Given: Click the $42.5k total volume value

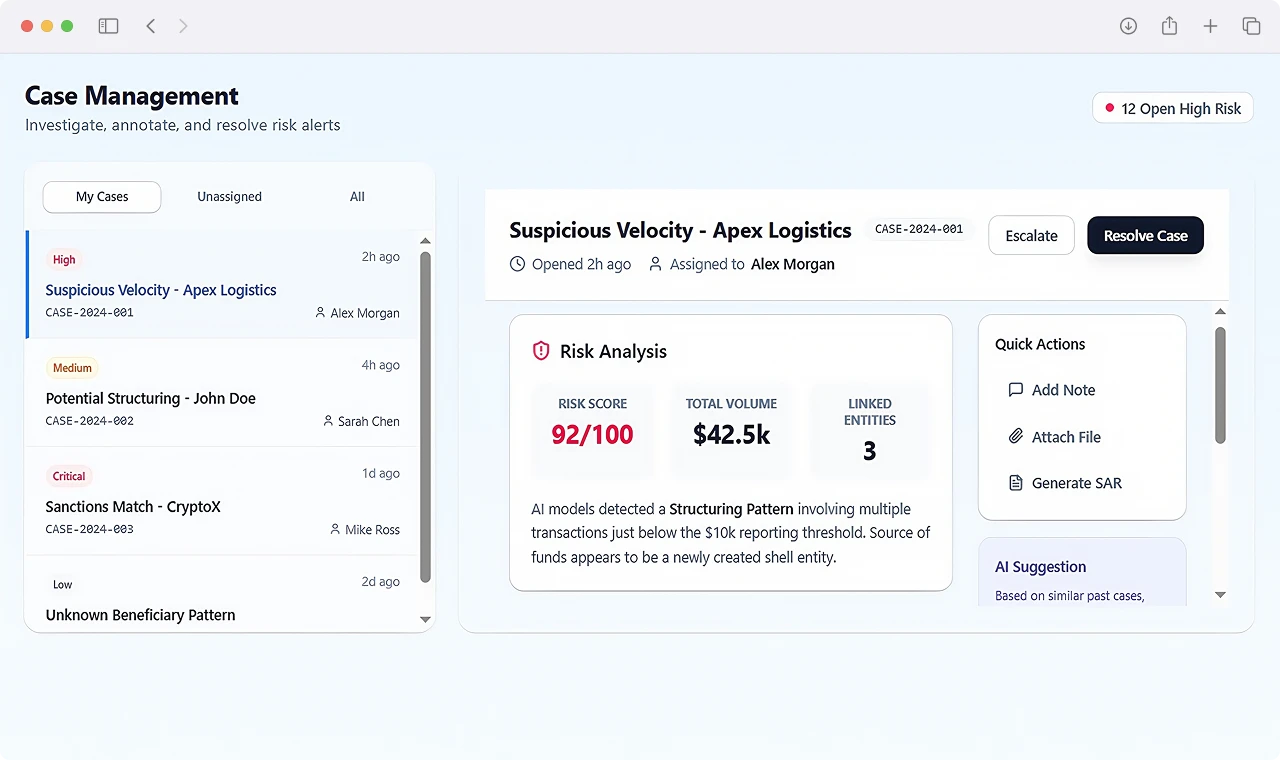Looking at the screenshot, I should point(731,435).
